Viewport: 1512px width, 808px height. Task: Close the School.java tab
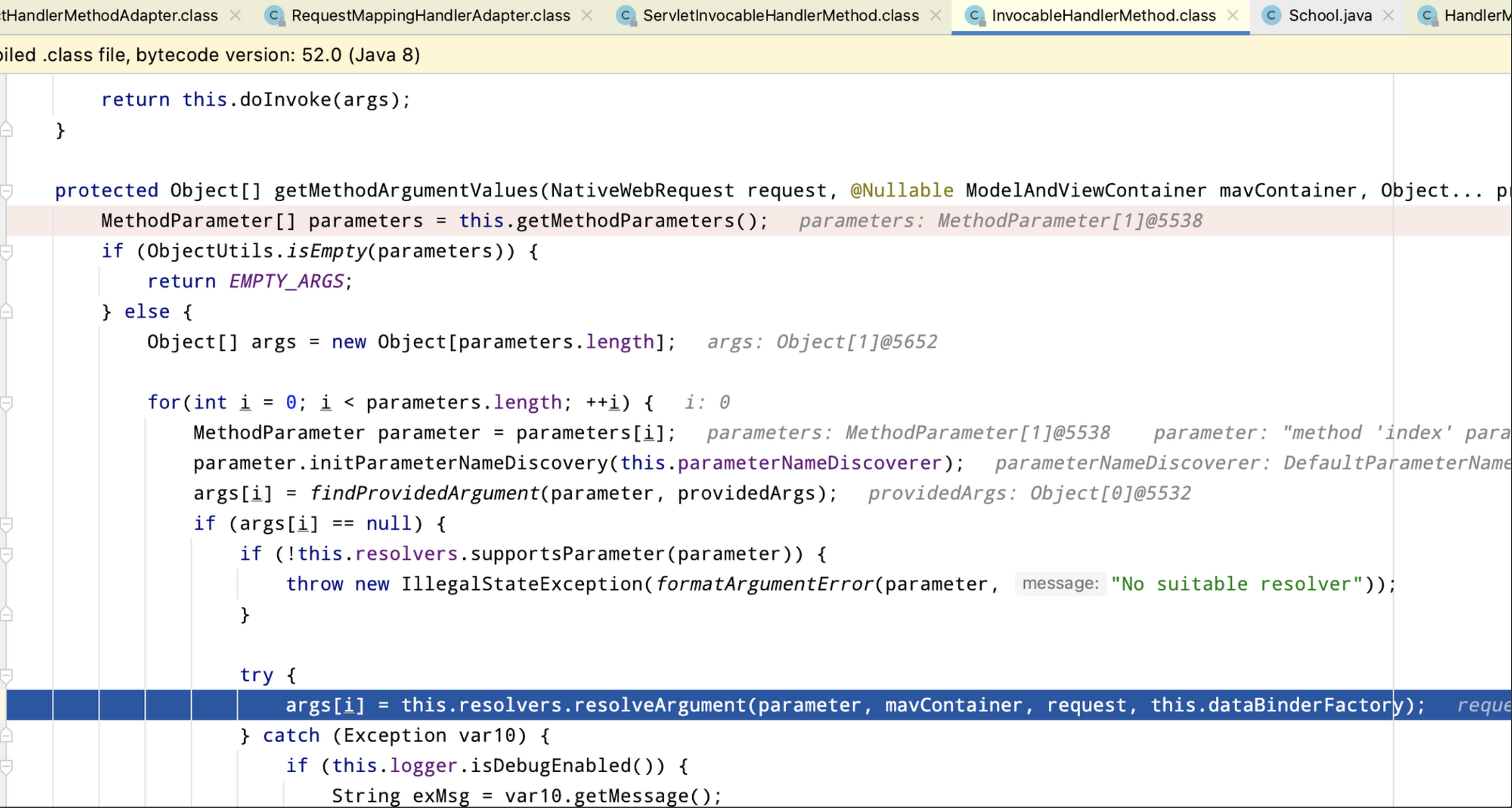[x=1388, y=16]
